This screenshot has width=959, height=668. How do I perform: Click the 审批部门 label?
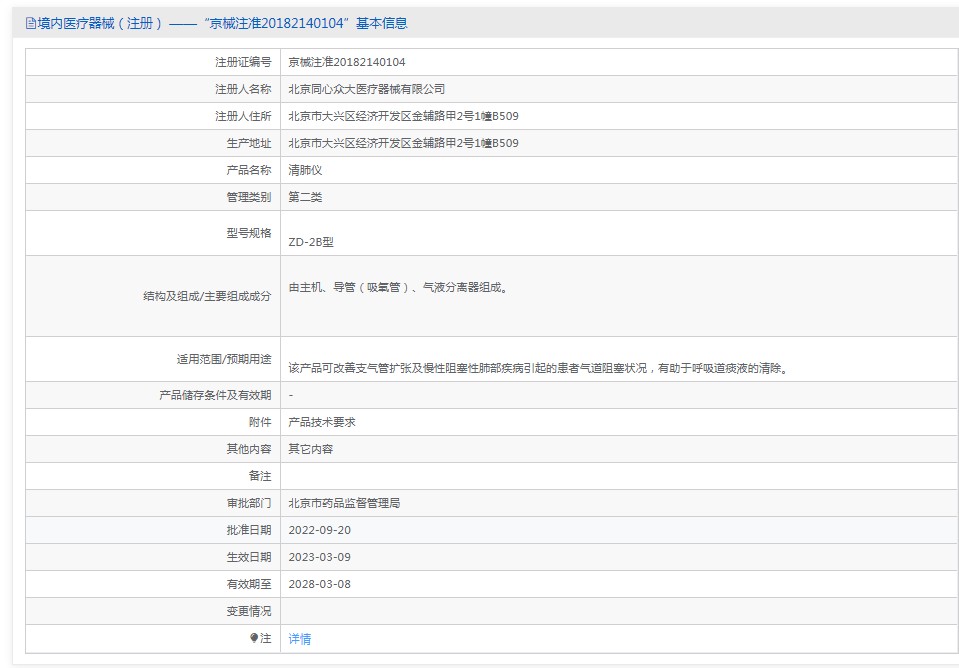click(x=248, y=503)
